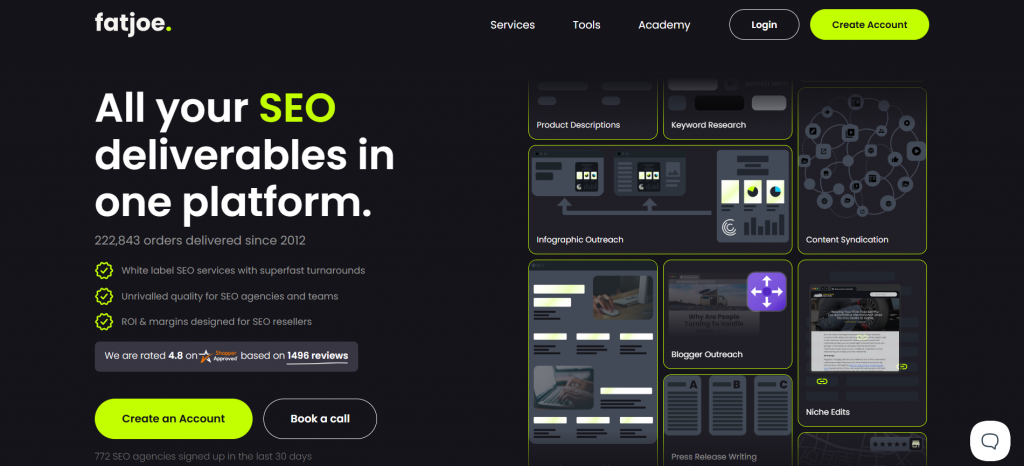The width and height of the screenshot is (1024, 466).
Task: Click '772 SEO agencies signed up' text
Action: point(203,456)
